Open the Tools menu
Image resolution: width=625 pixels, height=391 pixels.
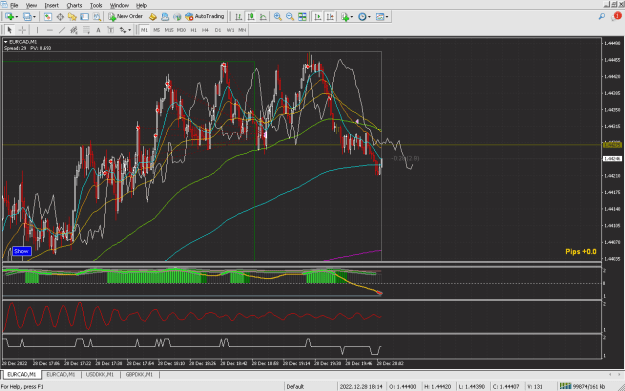click(x=96, y=6)
